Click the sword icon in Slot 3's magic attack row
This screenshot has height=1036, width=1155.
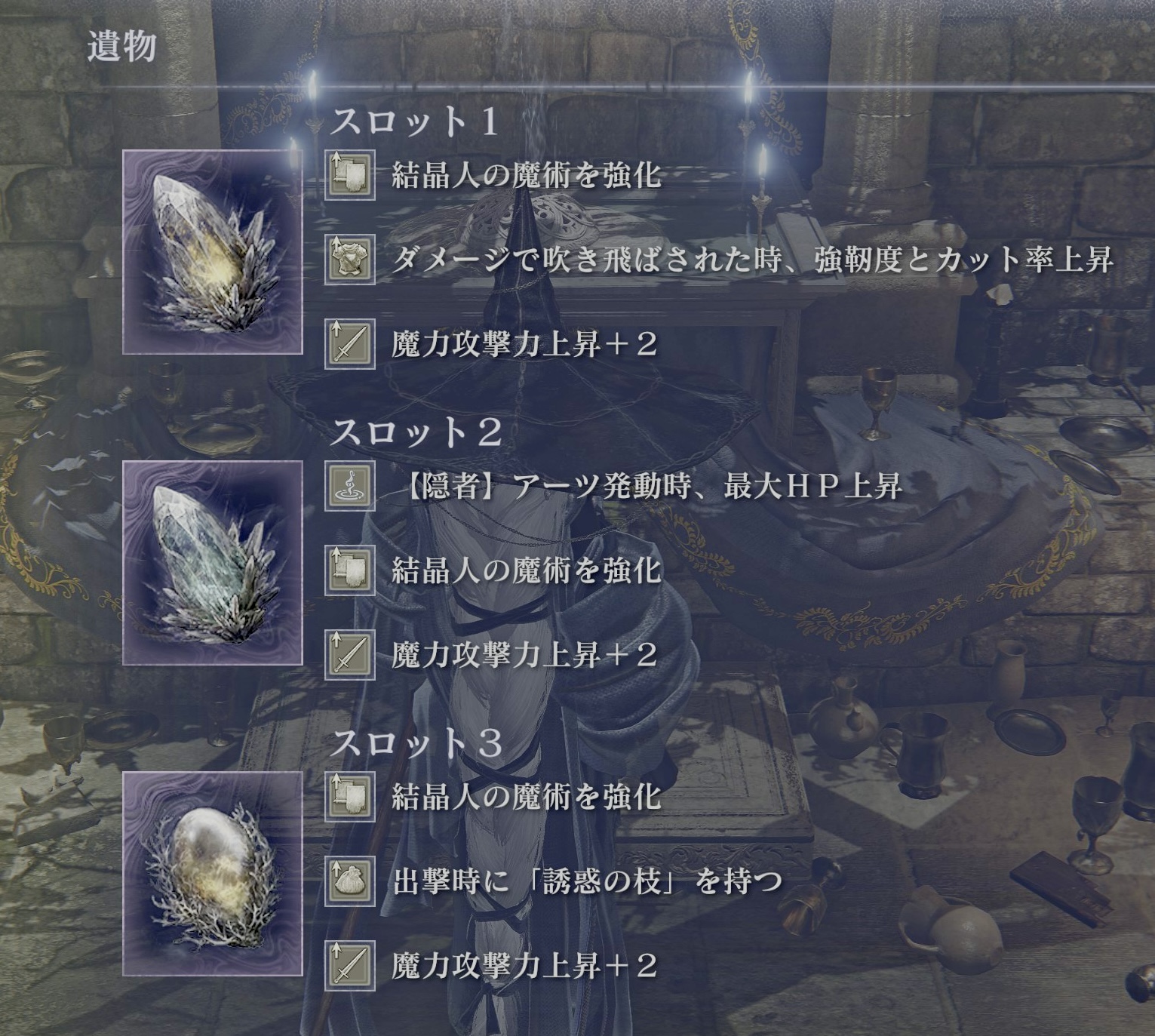coord(350,966)
